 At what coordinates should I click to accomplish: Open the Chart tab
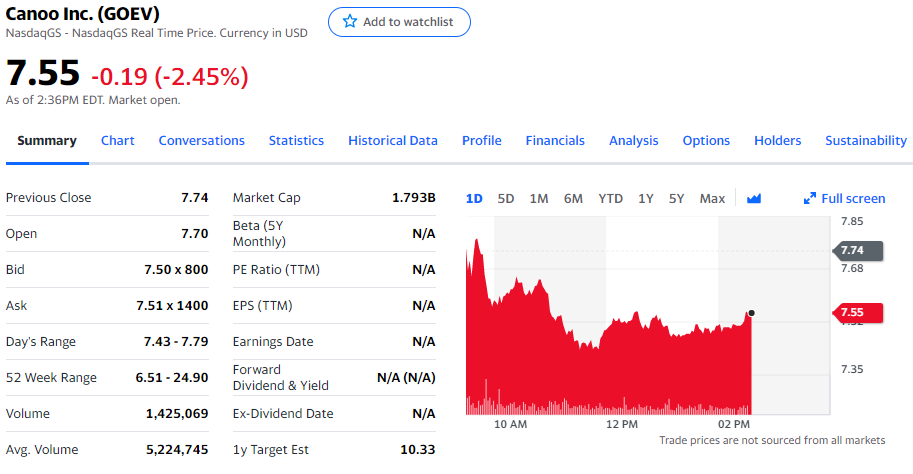tap(118, 140)
